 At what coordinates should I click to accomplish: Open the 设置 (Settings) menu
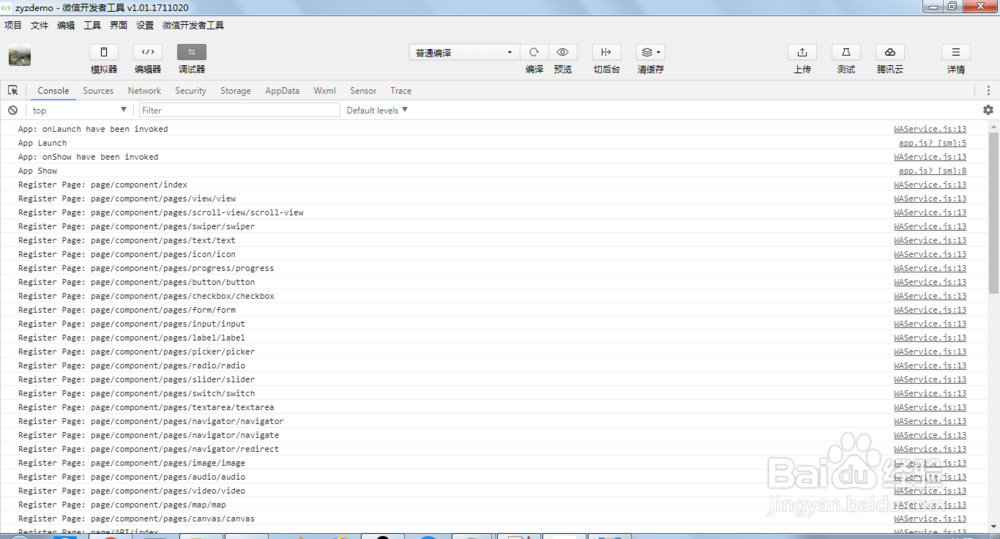[x=145, y=26]
